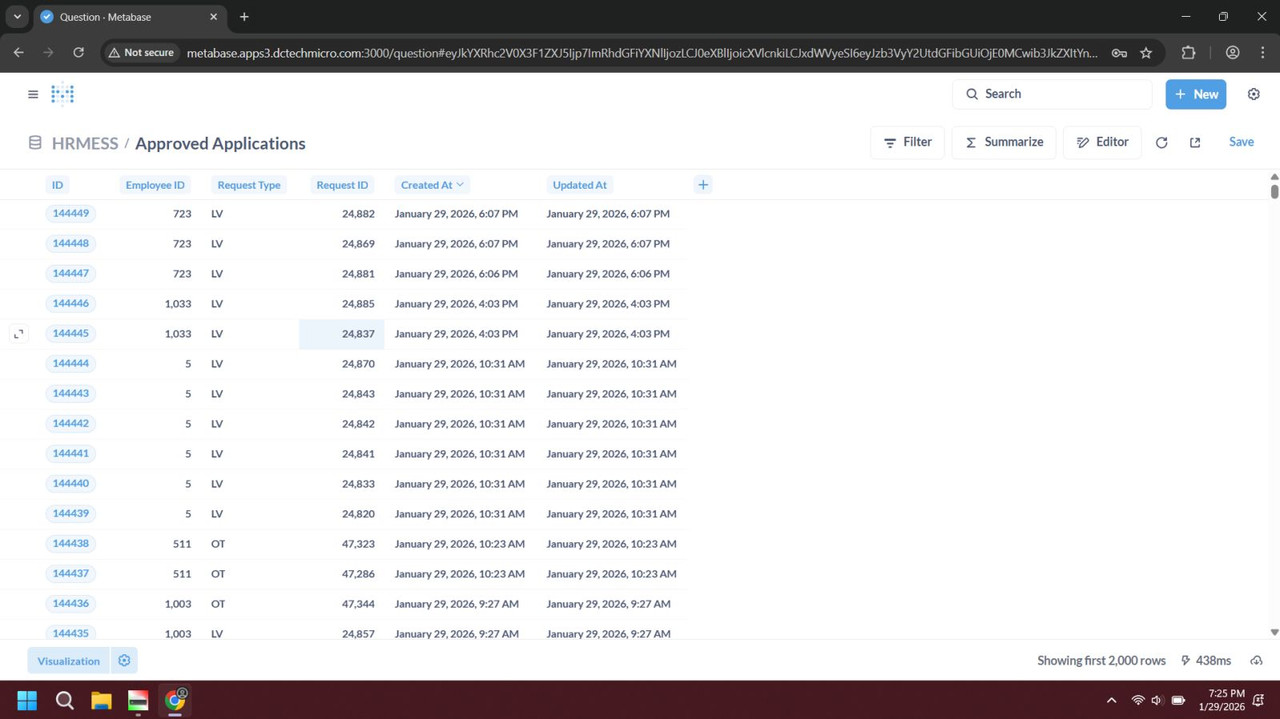
Task: Open Request ID column header
Action: coord(342,185)
